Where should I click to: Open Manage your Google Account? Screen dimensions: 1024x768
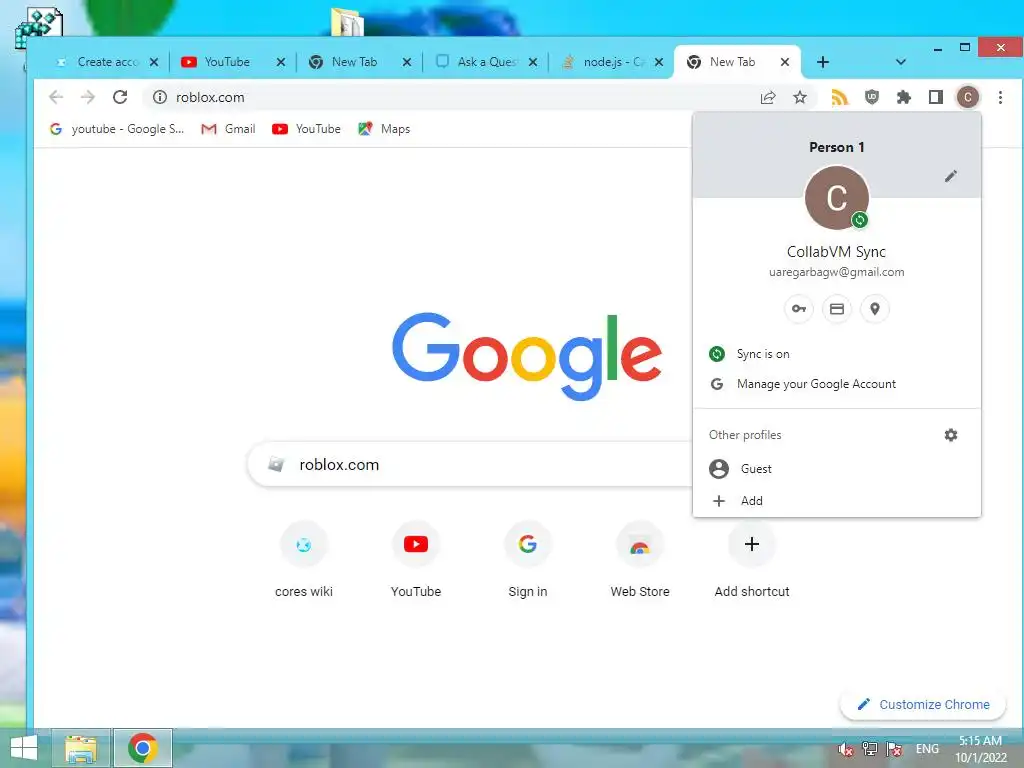click(x=837, y=384)
